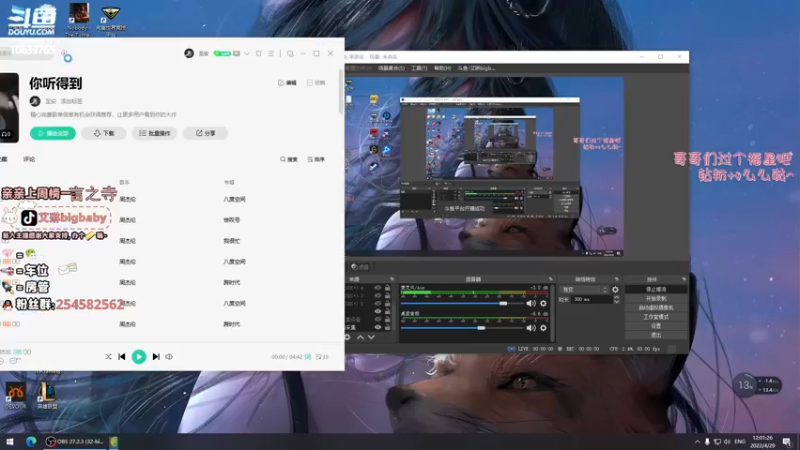800x450 pixels.
Task: Open OBS source properties gear below sources list
Action: 347,337
